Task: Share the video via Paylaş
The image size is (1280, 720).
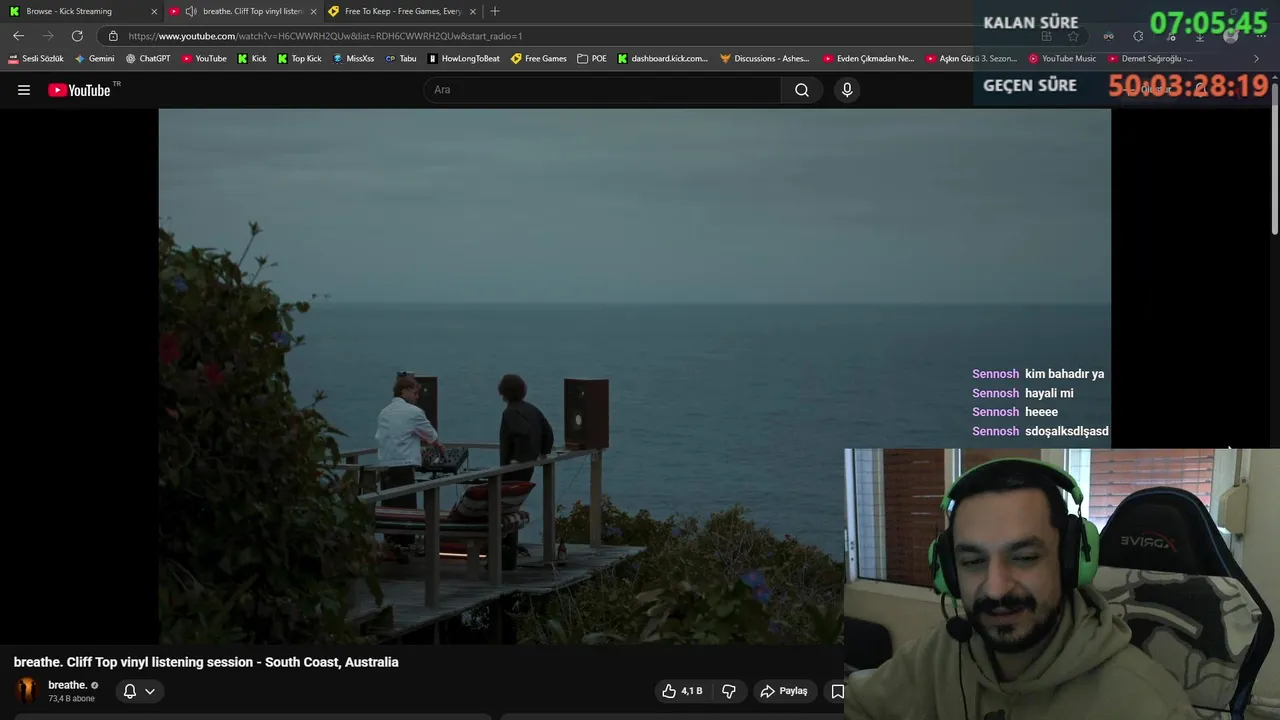Action: pyautogui.click(x=784, y=691)
